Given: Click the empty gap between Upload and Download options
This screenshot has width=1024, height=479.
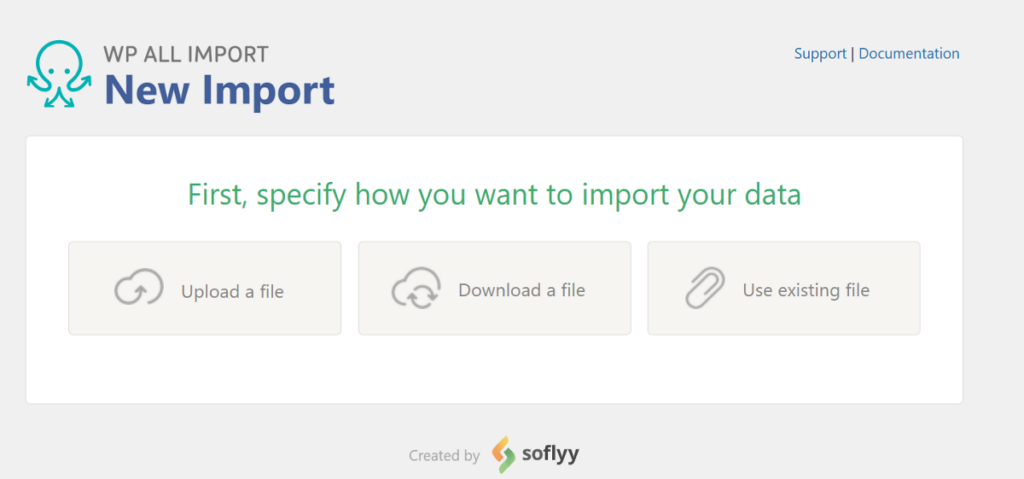Looking at the screenshot, I should point(350,288).
